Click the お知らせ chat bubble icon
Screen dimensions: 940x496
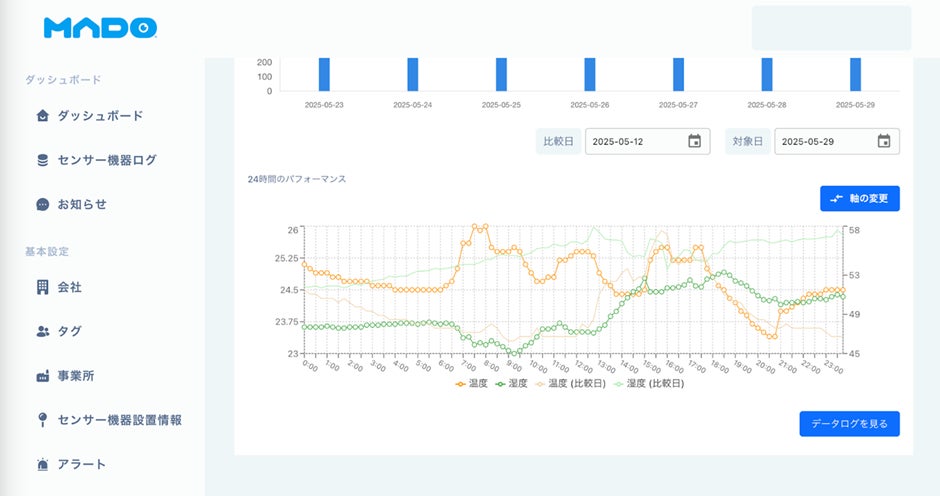point(42,204)
